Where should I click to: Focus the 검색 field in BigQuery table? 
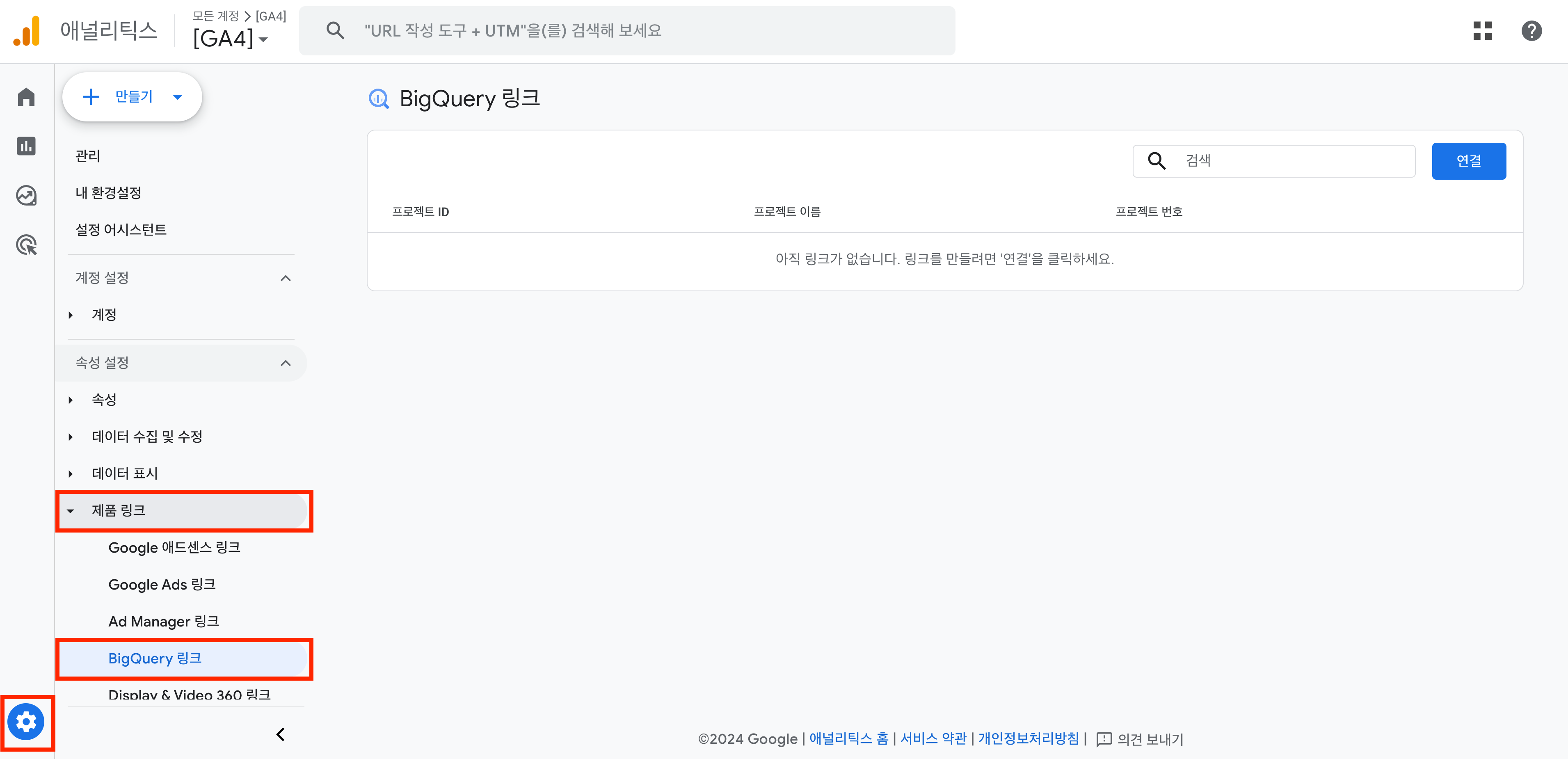(x=1273, y=161)
